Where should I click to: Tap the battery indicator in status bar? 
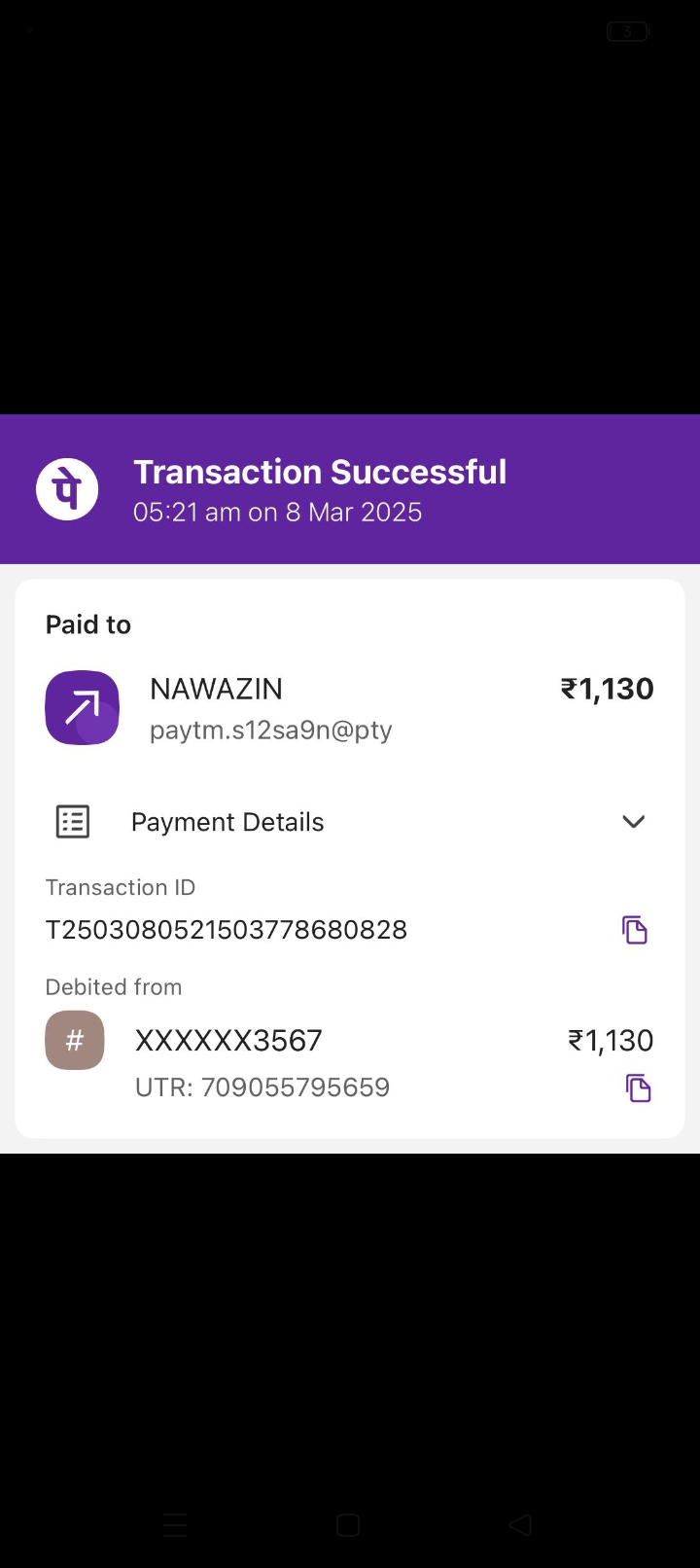point(627,32)
